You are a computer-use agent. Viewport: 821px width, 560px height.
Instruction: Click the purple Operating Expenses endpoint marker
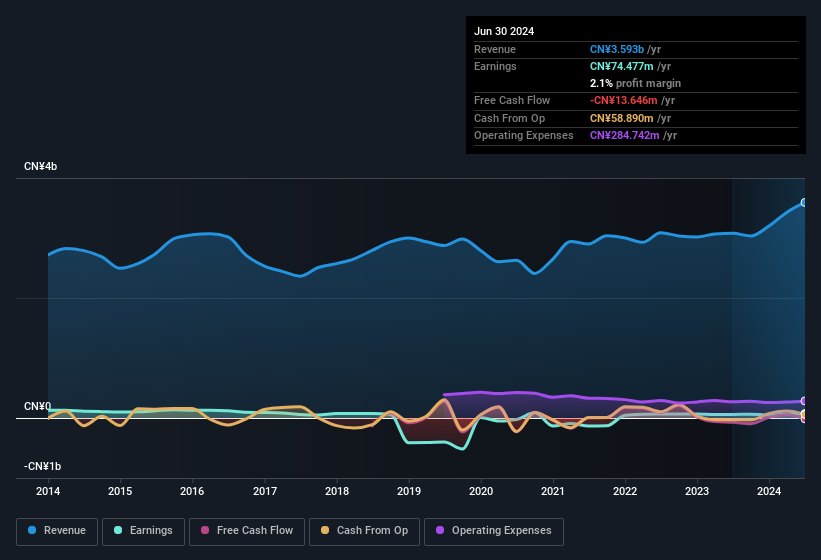tap(804, 401)
